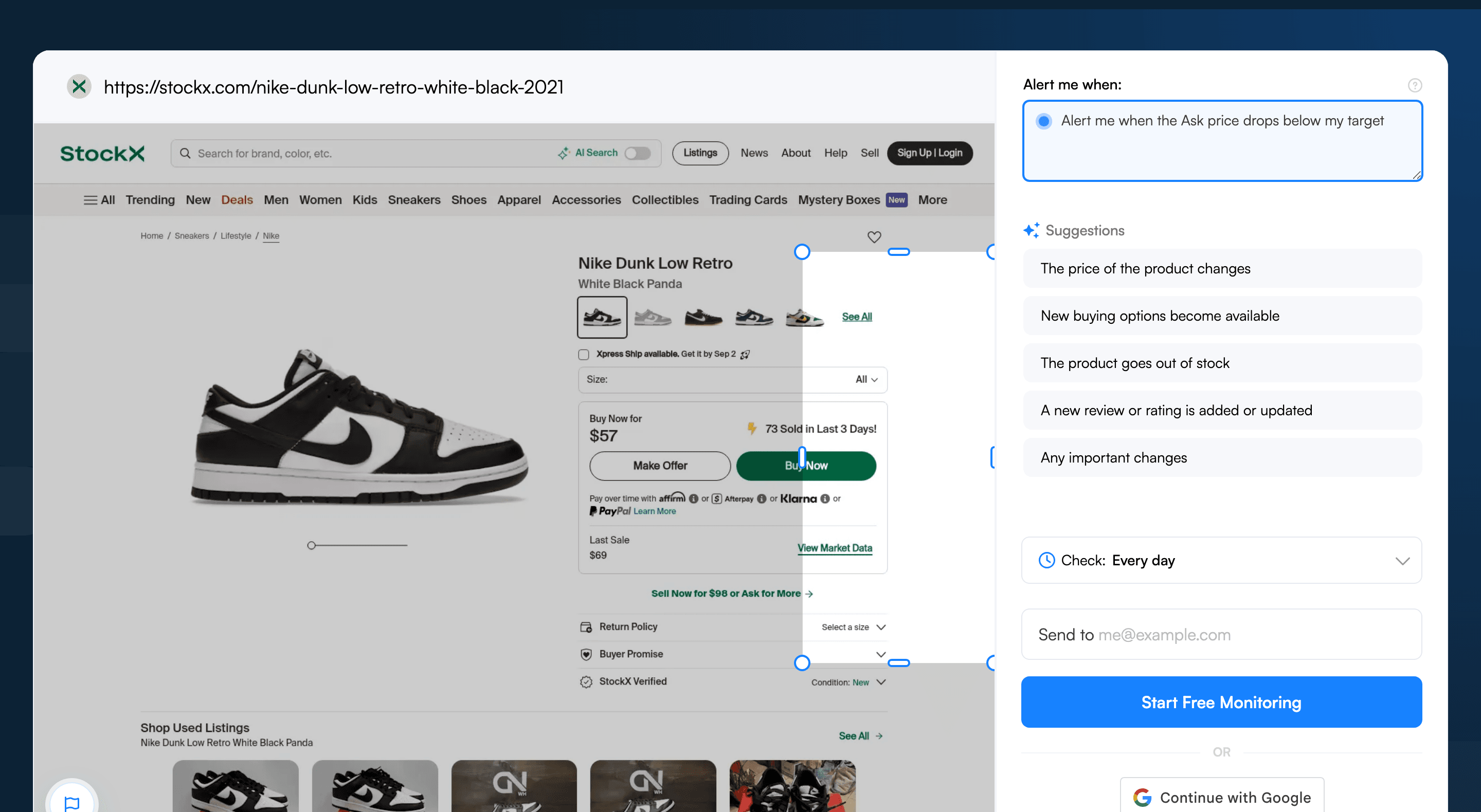Screen dimensions: 1481x812
Task: Open the Mystery Boxes menu
Action: [839, 200]
